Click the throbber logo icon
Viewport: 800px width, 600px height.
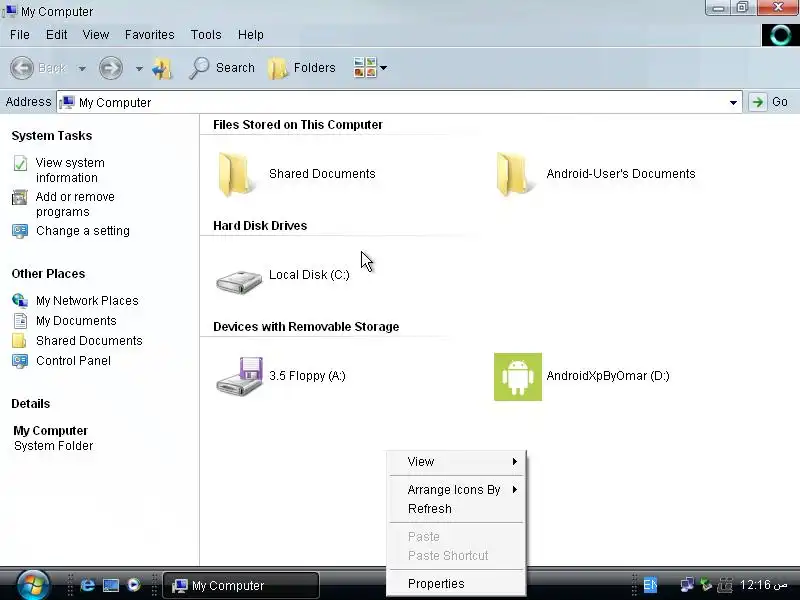tap(780, 35)
